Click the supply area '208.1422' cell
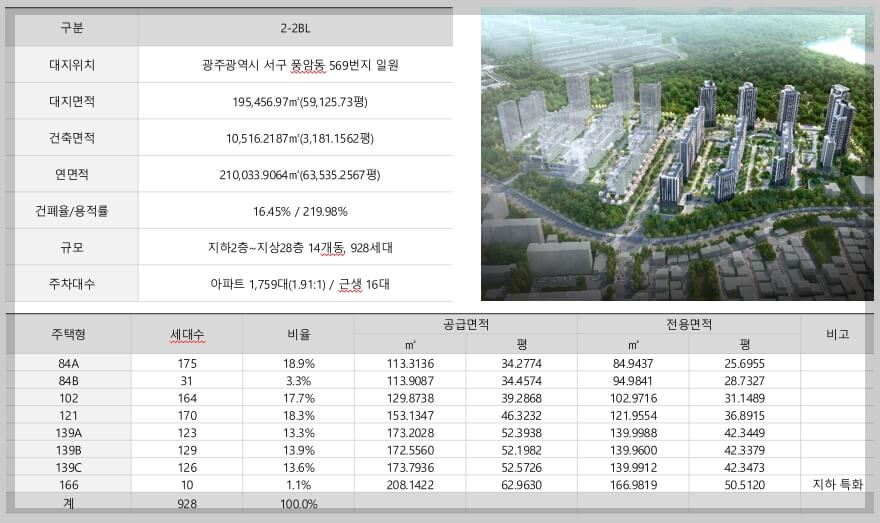This screenshot has width=880, height=523. point(410,485)
